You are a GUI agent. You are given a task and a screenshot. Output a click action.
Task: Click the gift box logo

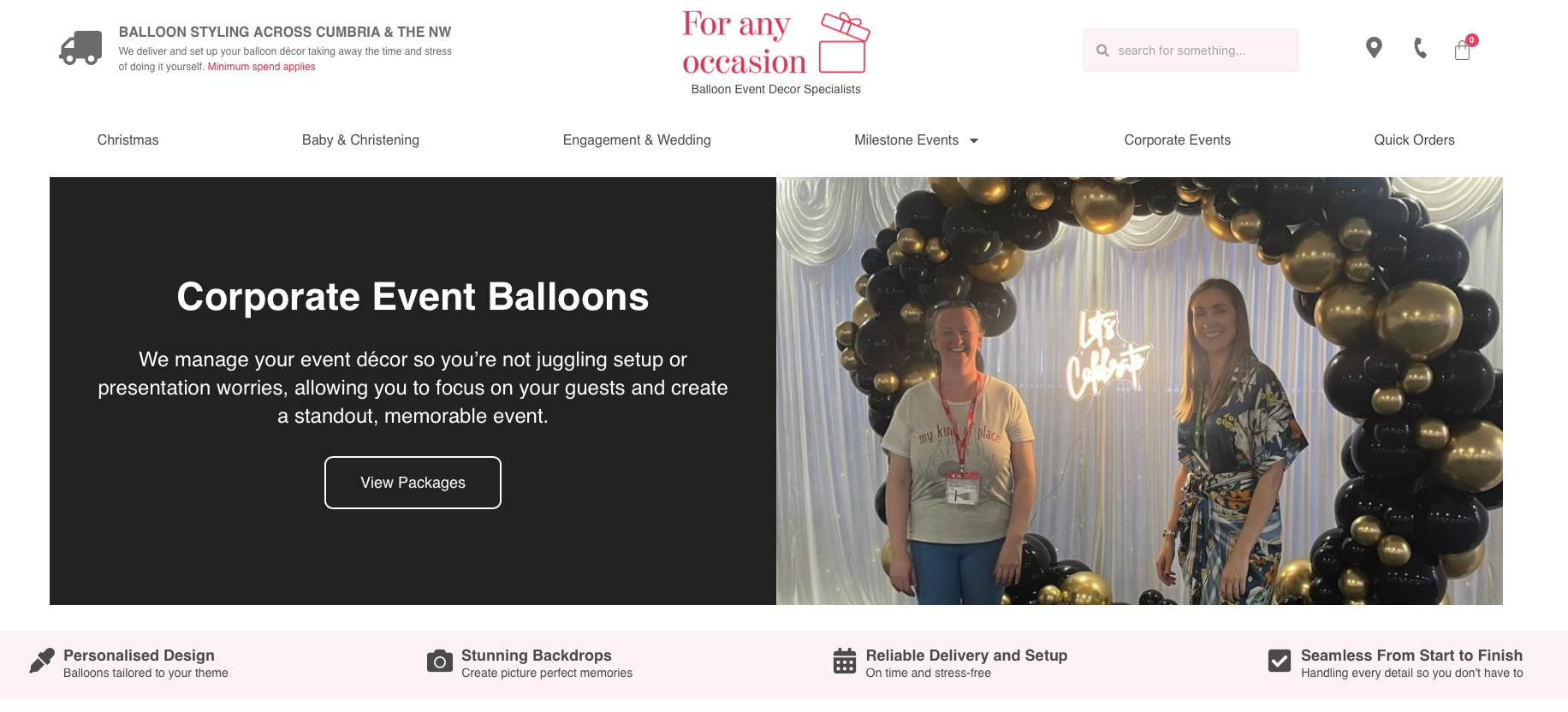click(x=843, y=42)
